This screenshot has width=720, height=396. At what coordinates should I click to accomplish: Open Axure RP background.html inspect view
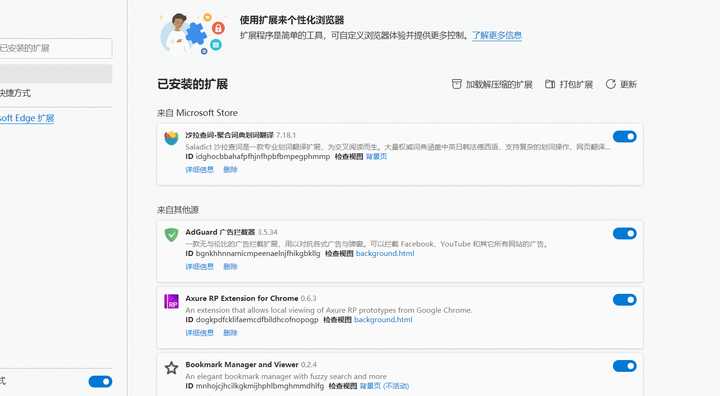click(x=383, y=320)
